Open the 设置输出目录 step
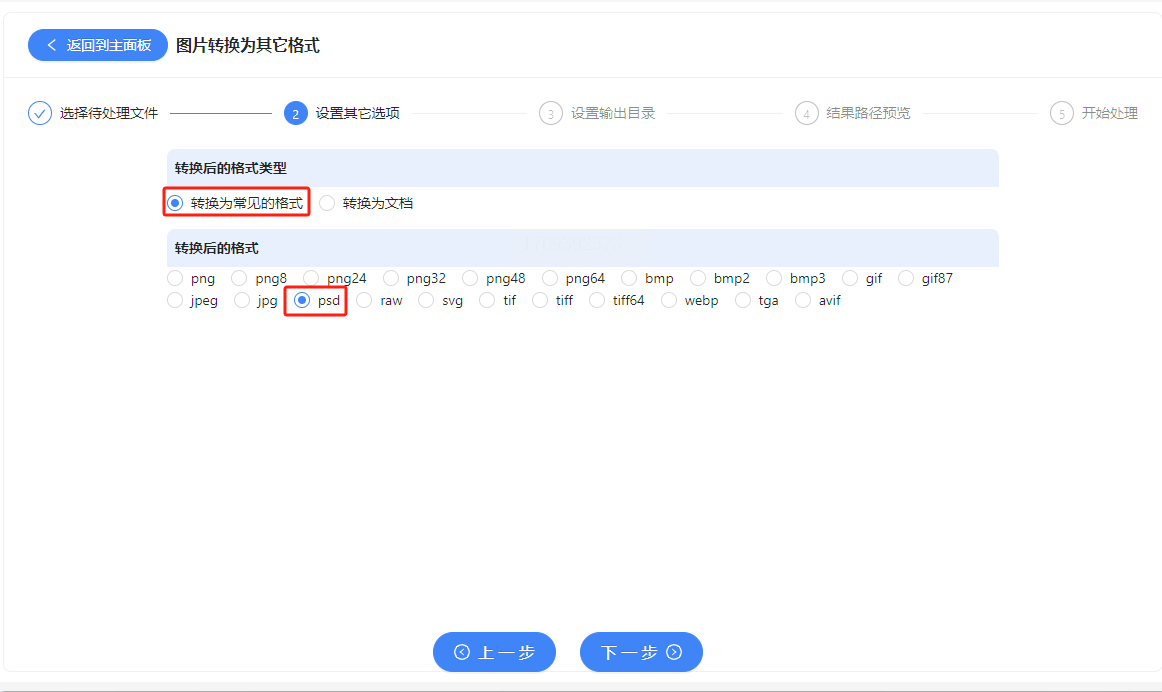The width and height of the screenshot is (1162, 692). 613,113
